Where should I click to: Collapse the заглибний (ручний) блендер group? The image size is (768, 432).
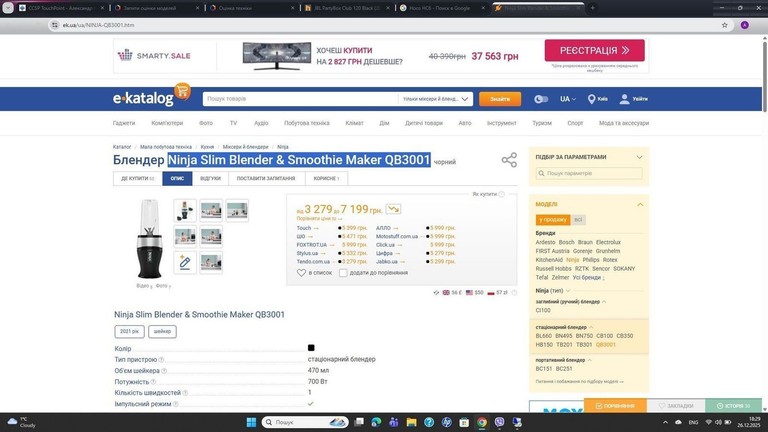pyautogui.click(x=604, y=302)
